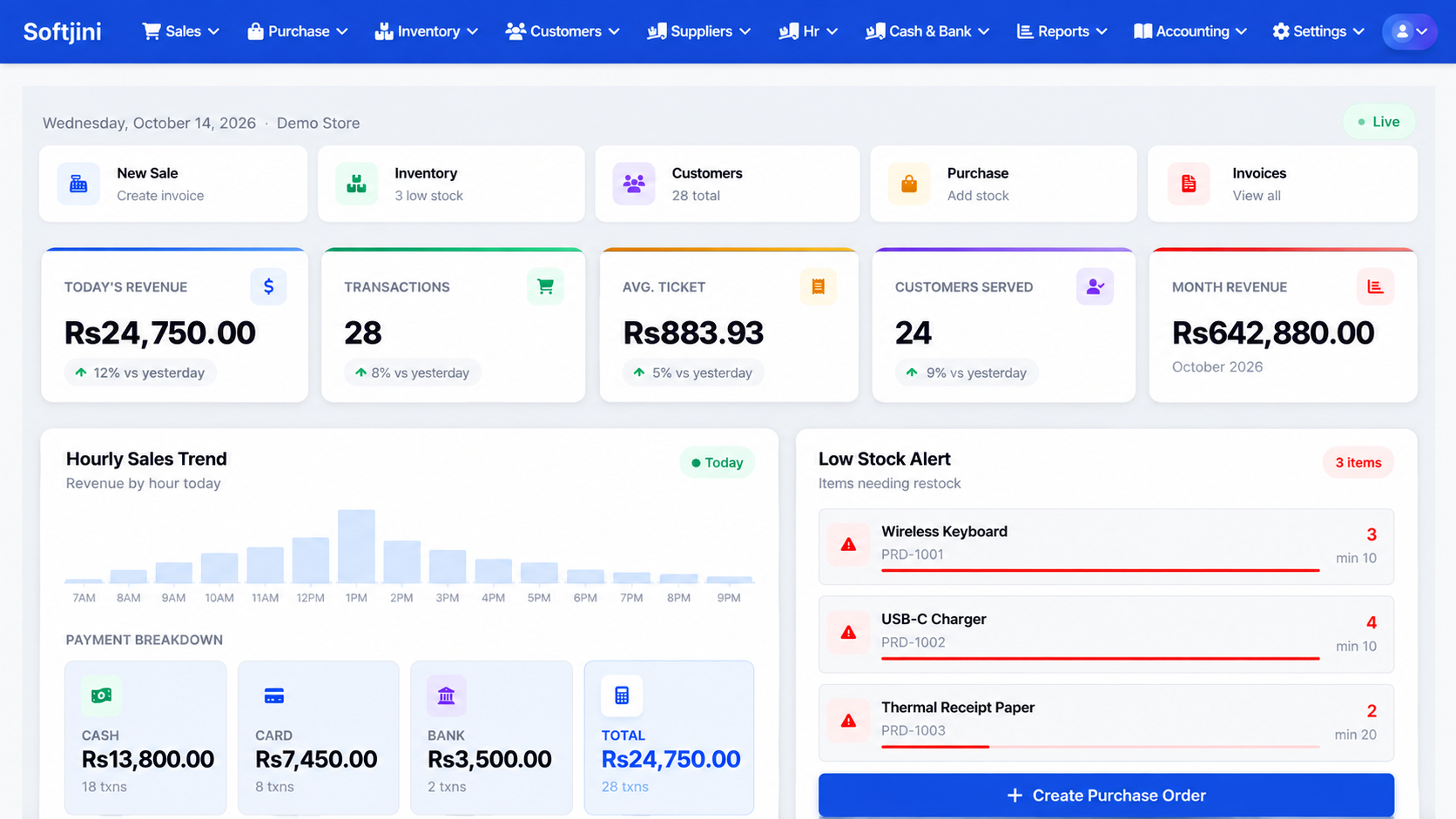This screenshot has height=819, width=1456.
Task: Click the Purchase shopping bag icon tile
Action: pyautogui.click(x=909, y=184)
